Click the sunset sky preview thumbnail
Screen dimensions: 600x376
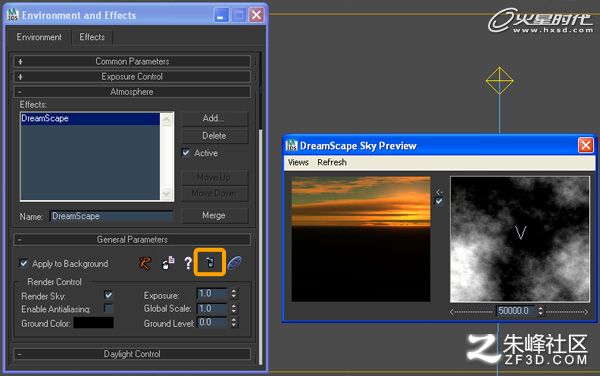coord(361,239)
